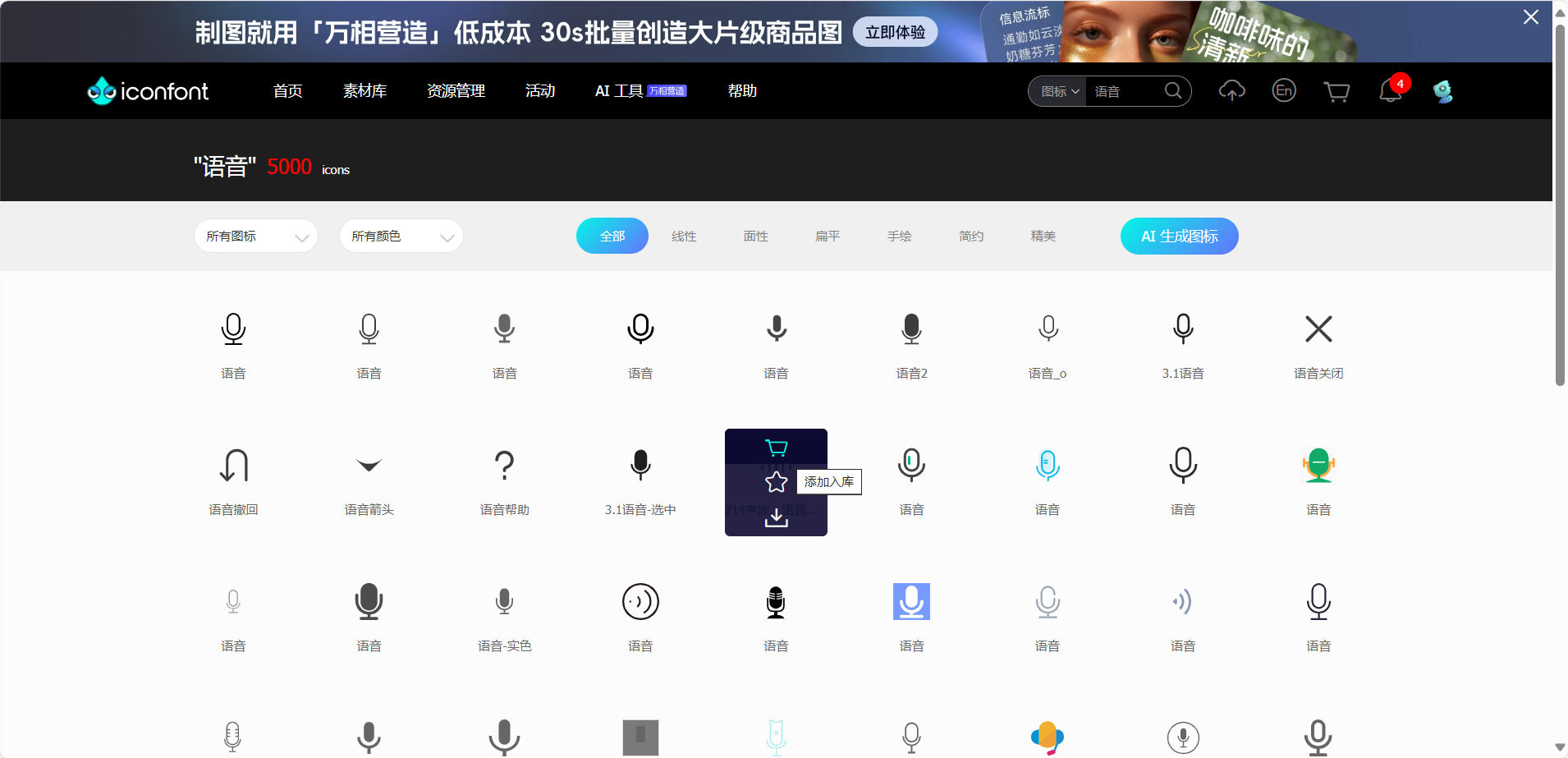Screen dimensions: 1568x758
Task: Select the 语音帮助 question-mark icon
Action: (505, 466)
